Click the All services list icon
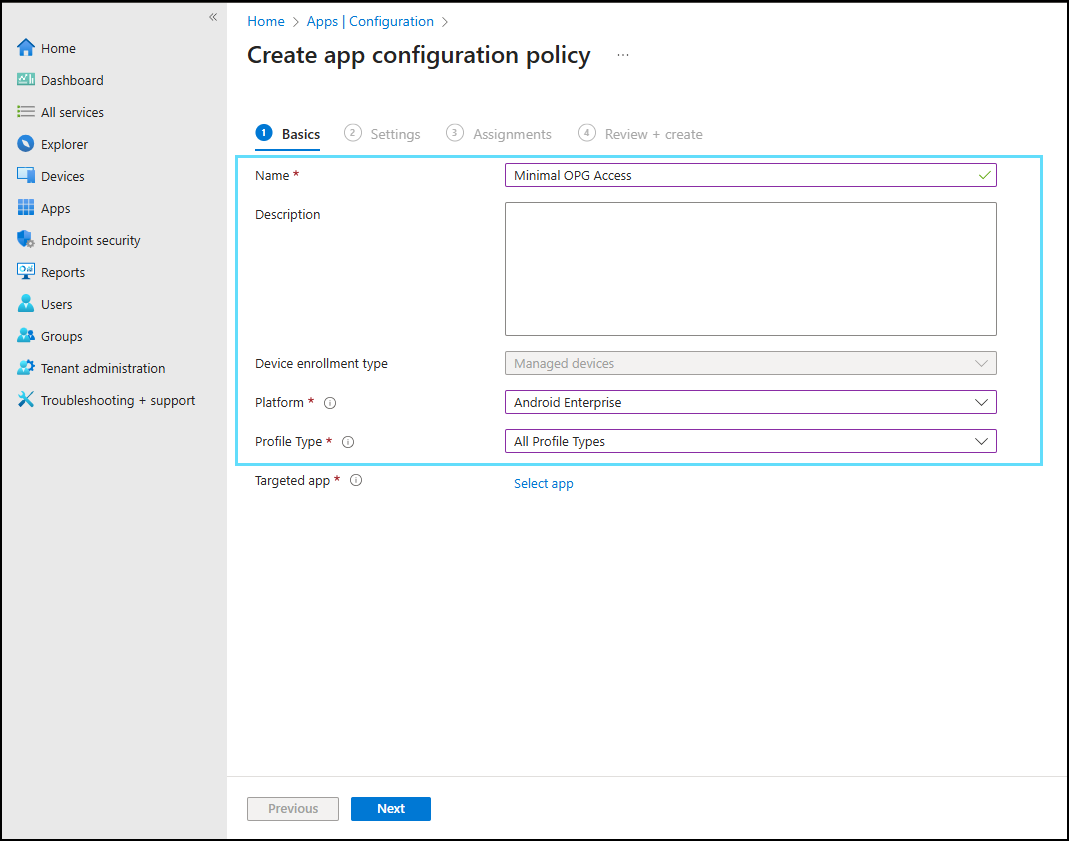This screenshot has width=1069, height=841. [26, 112]
